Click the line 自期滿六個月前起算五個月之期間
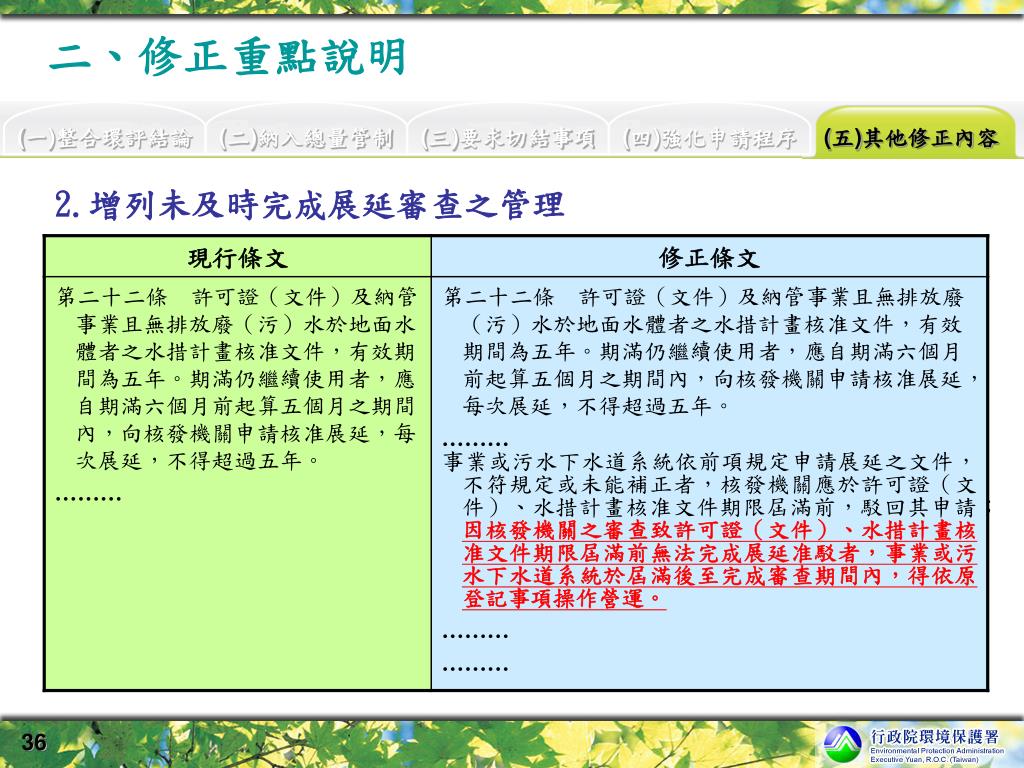 (x=246, y=406)
